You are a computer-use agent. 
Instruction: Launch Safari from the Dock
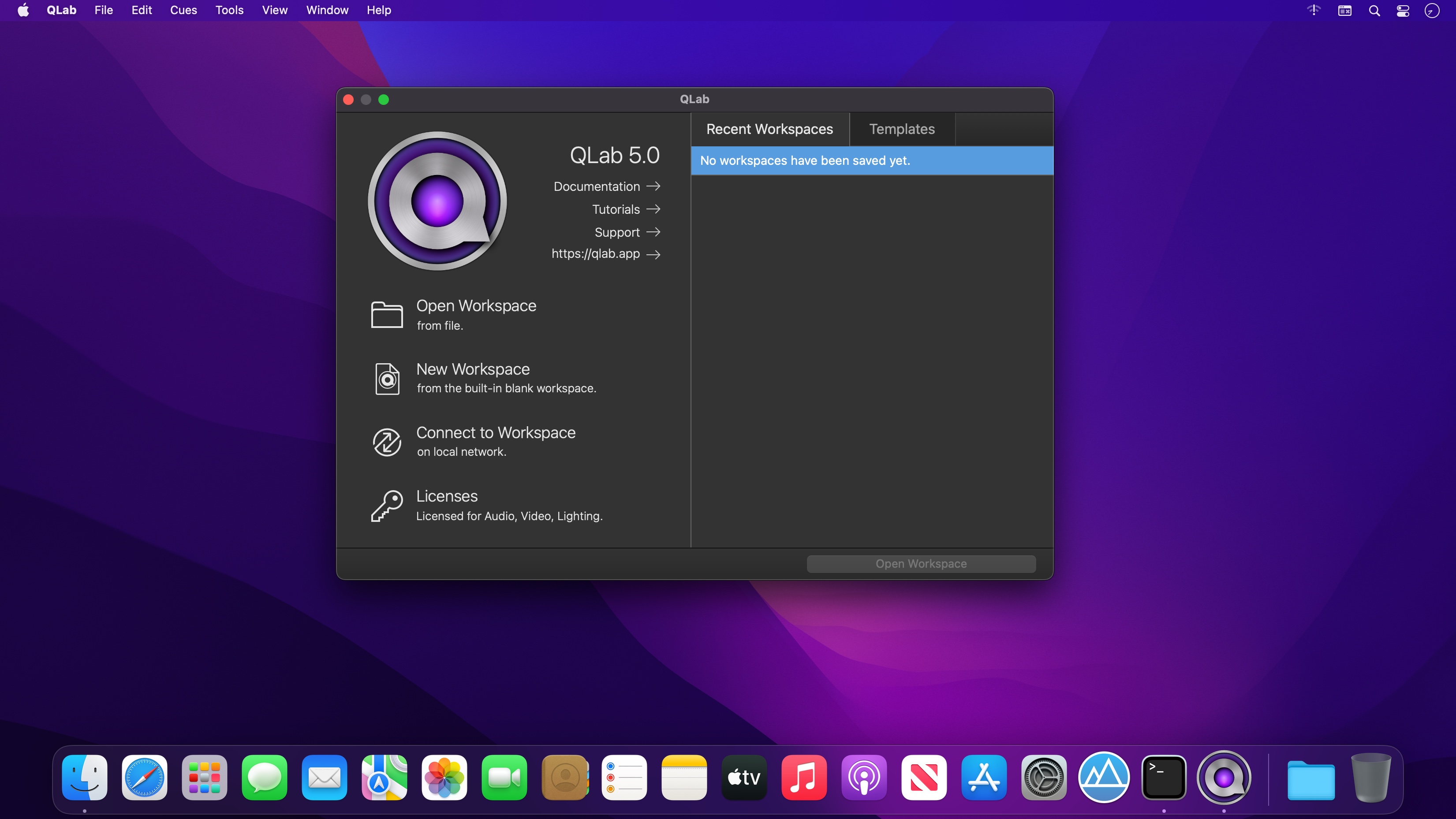click(145, 777)
